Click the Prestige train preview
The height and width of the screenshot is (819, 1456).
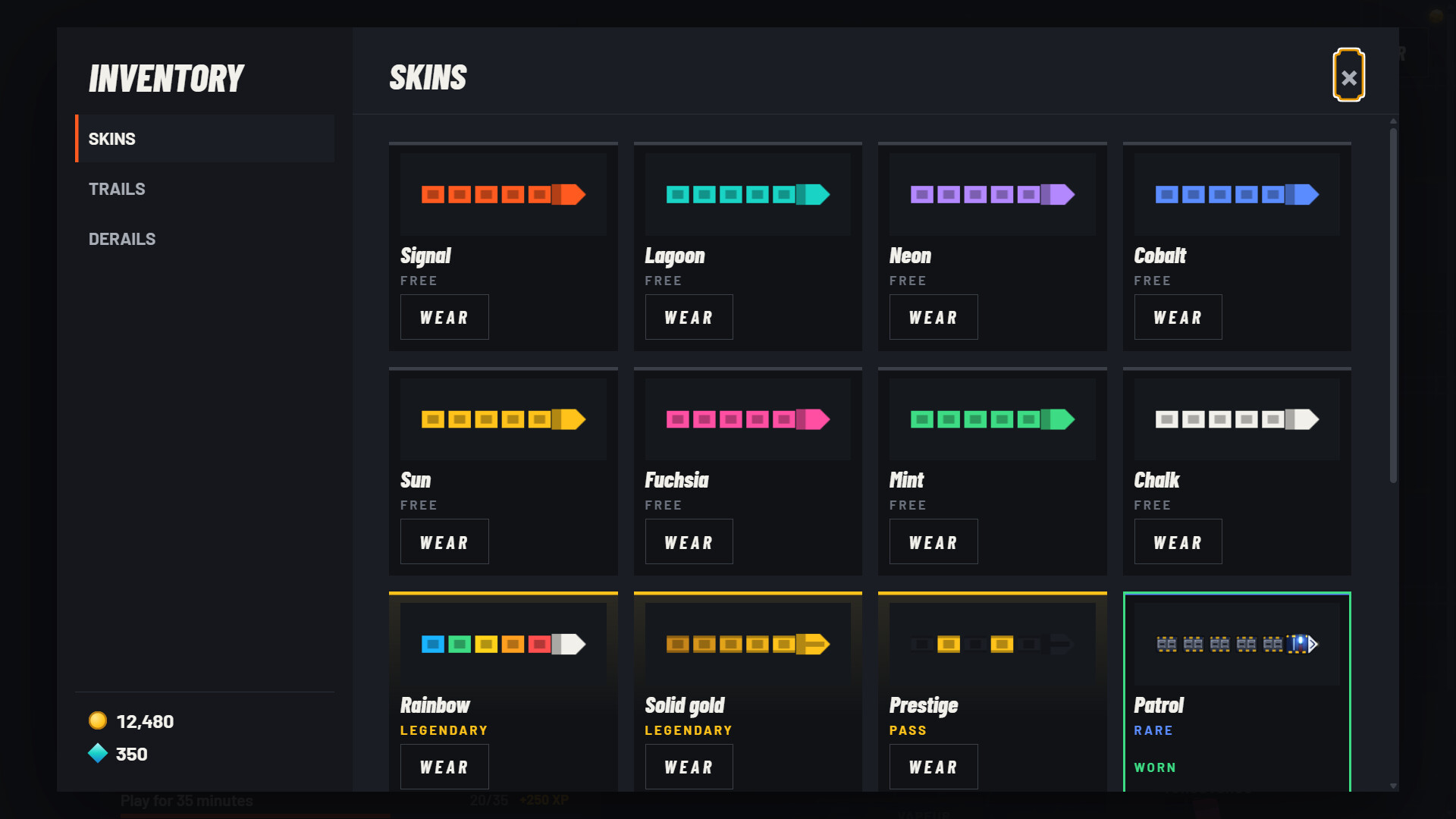pos(993,644)
